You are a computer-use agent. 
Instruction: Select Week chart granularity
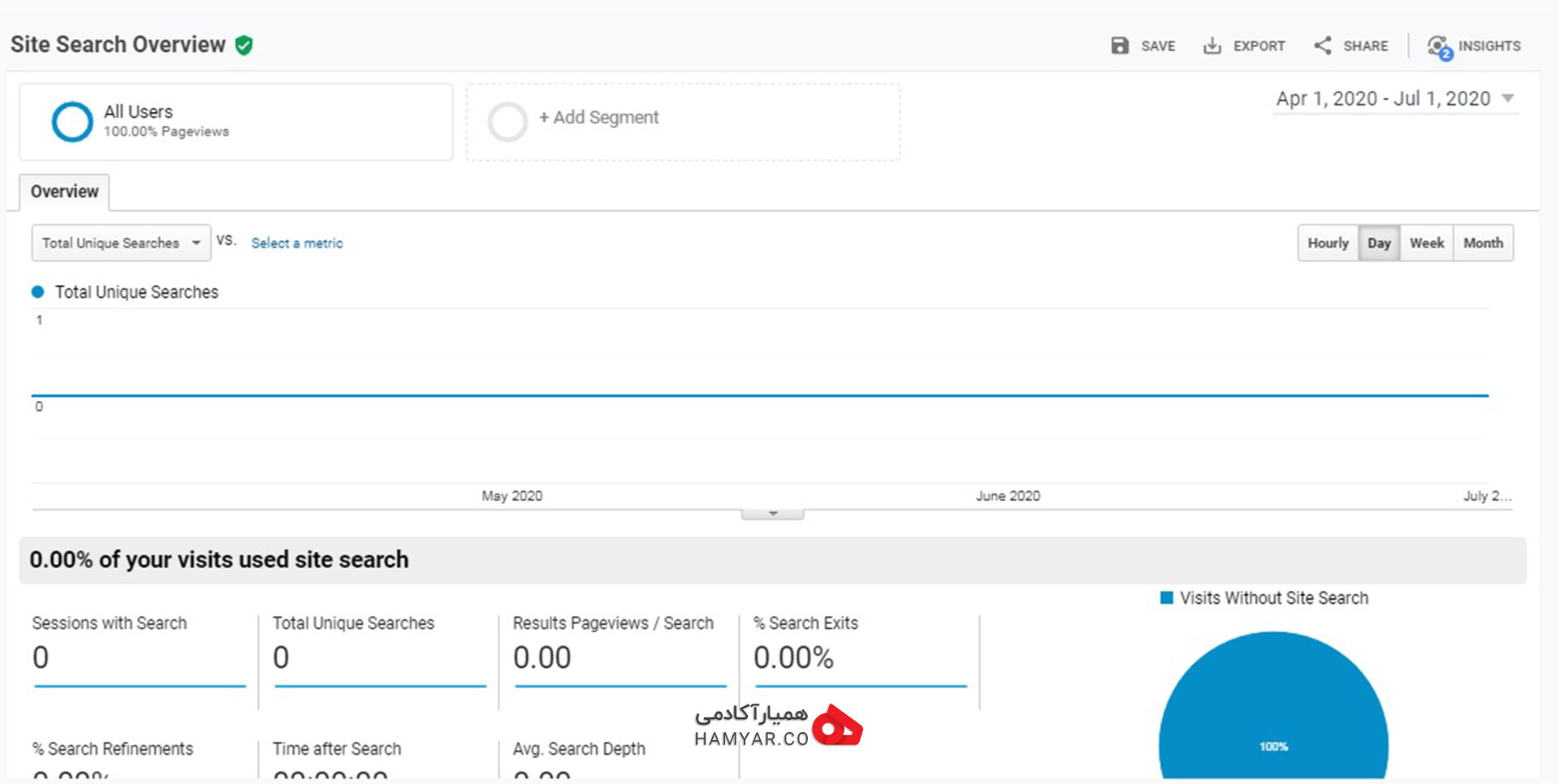[1427, 243]
